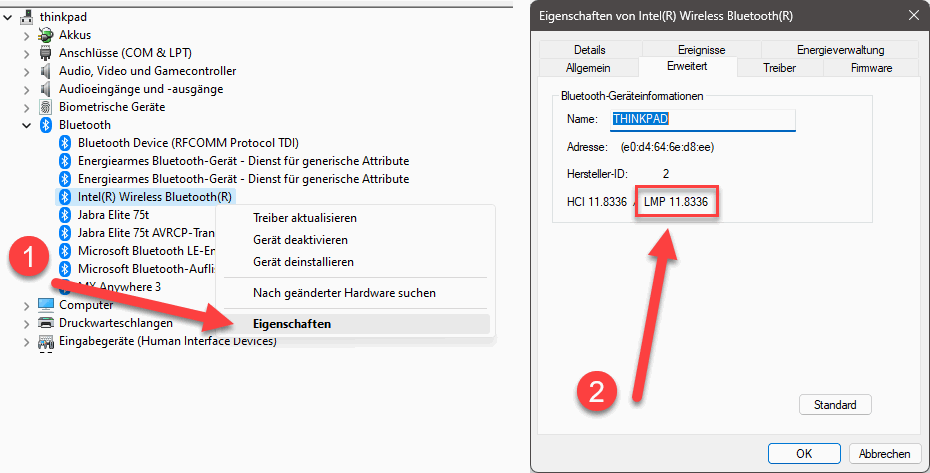Click the Druckwarteschlangen printer icon
Viewport: 930px width, 473px height.
46,323
